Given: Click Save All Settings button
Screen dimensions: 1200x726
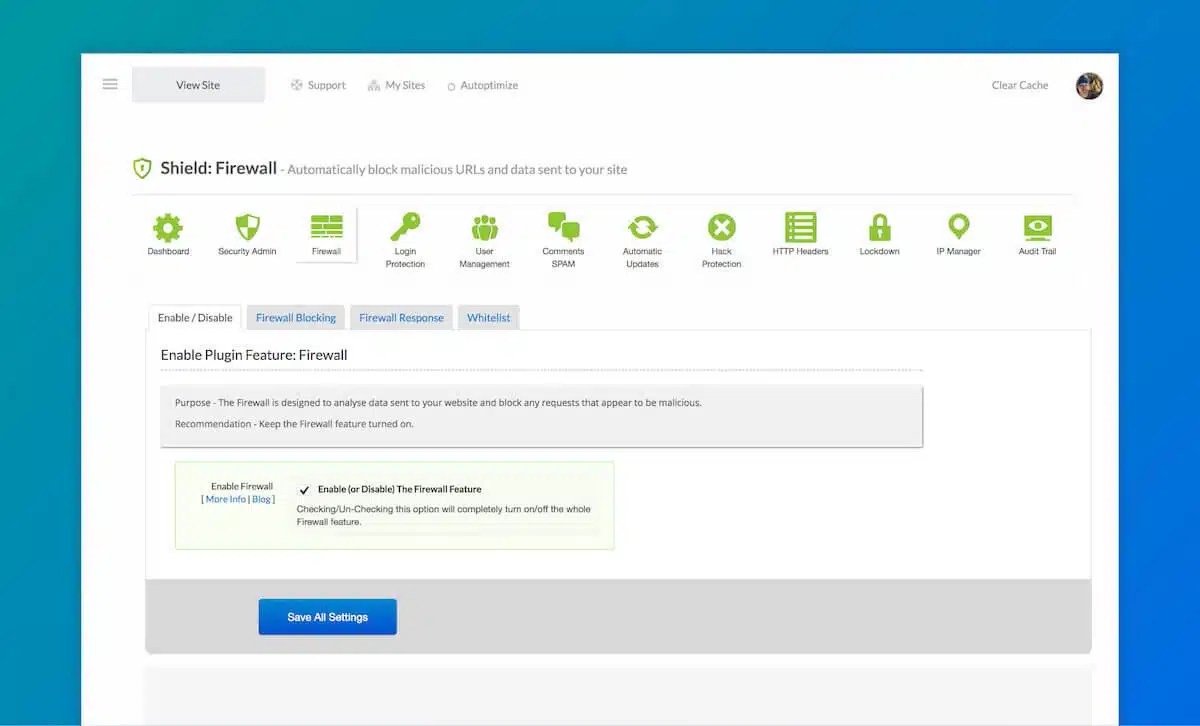Looking at the screenshot, I should point(328,617).
